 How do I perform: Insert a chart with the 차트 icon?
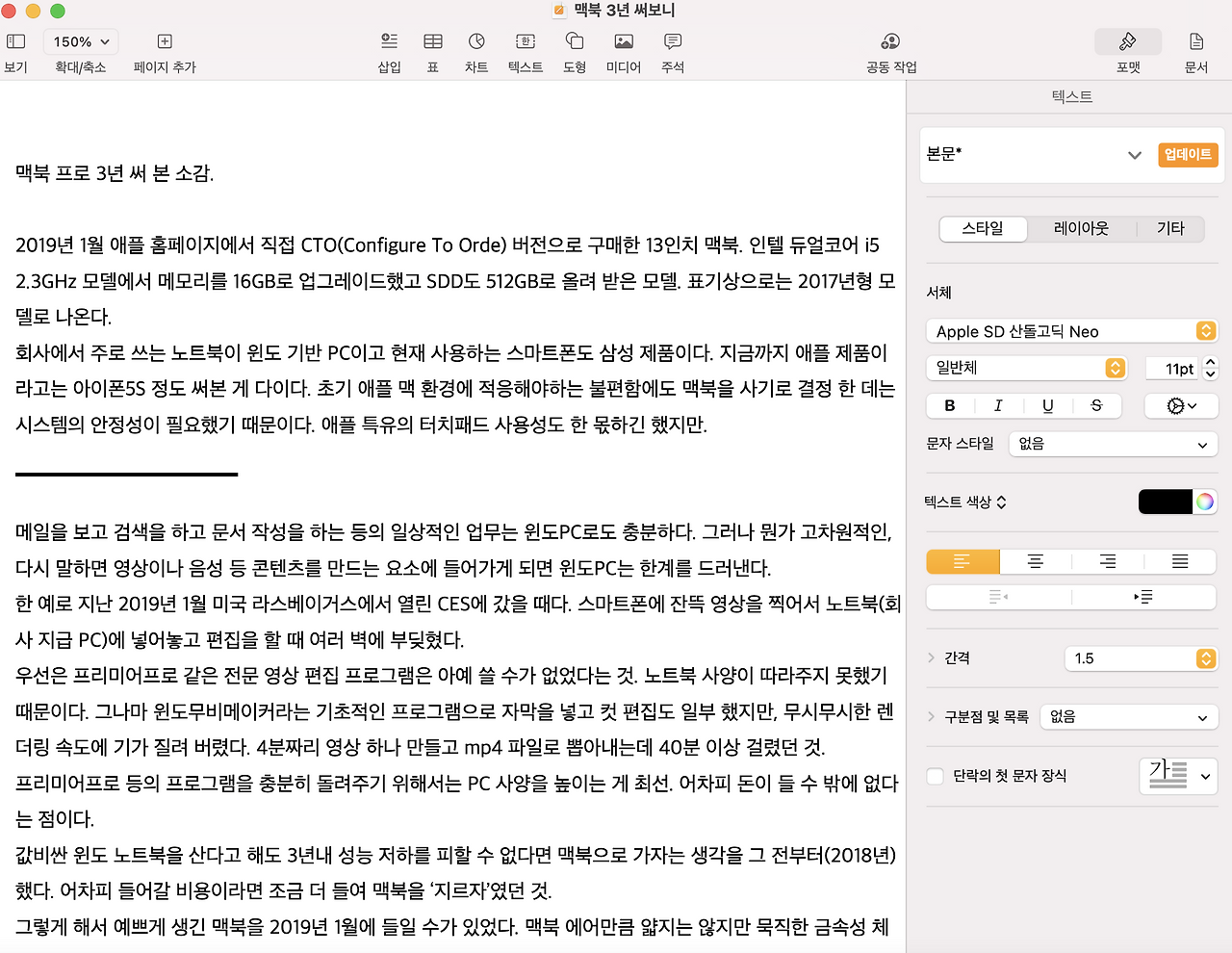point(476,41)
